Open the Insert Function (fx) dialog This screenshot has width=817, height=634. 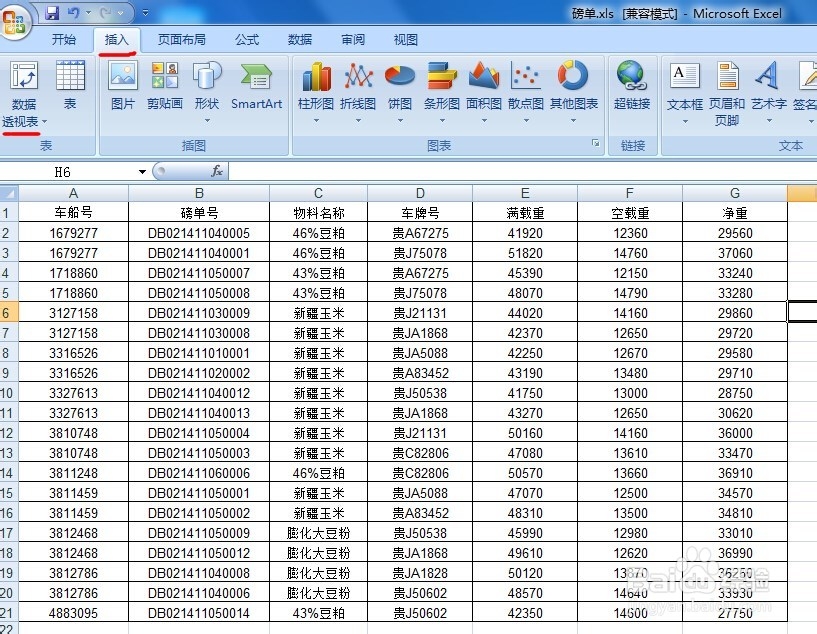point(217,171)
